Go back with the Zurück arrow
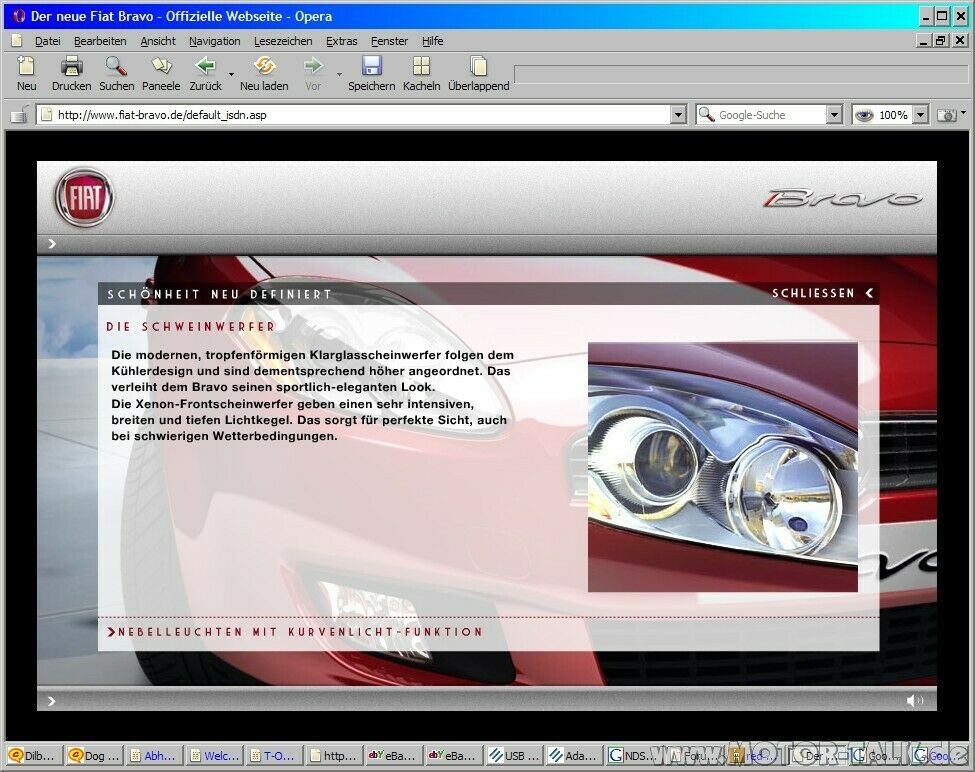This screenshot has height=772, width=975. coord(205,73)
